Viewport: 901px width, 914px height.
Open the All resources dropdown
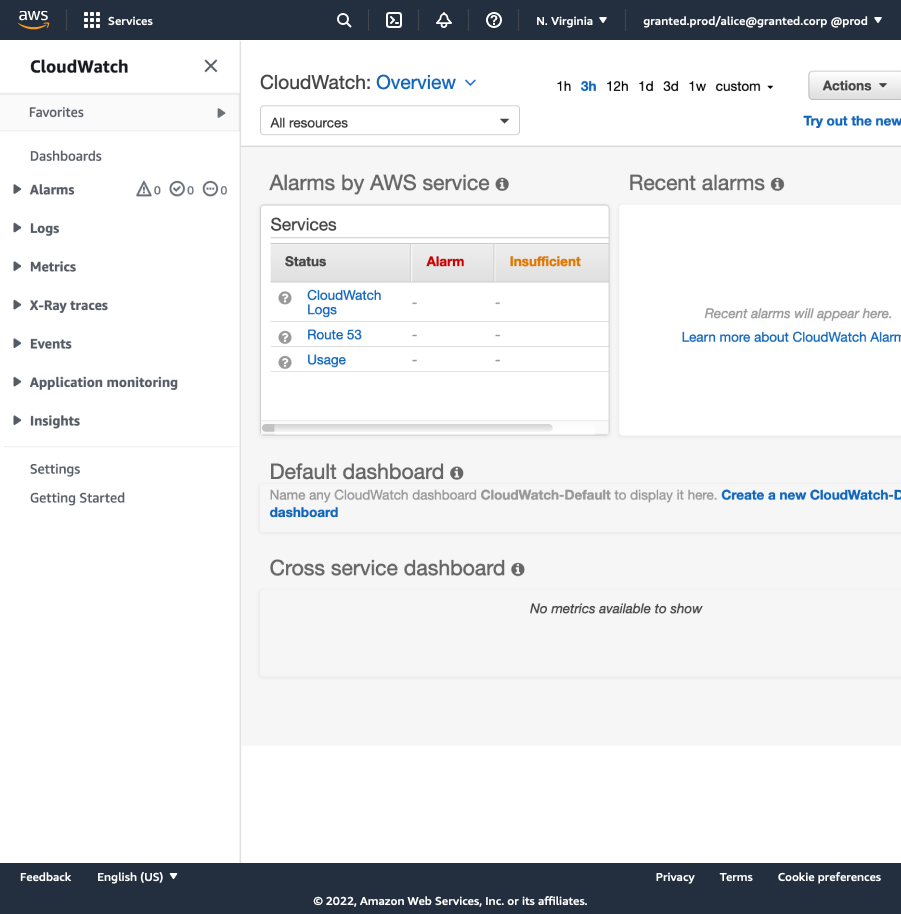[390, 121]
